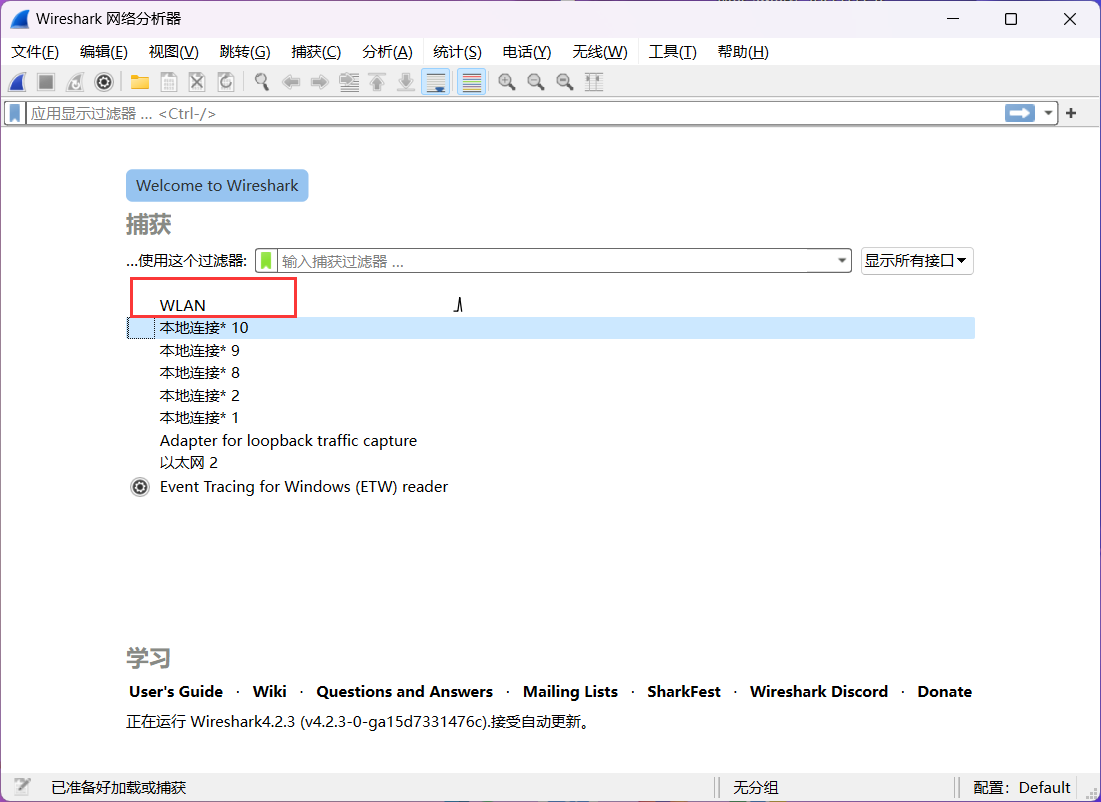Expand display filter history dropdown arrow
1101x802 pixels.
pos(1048,113)
